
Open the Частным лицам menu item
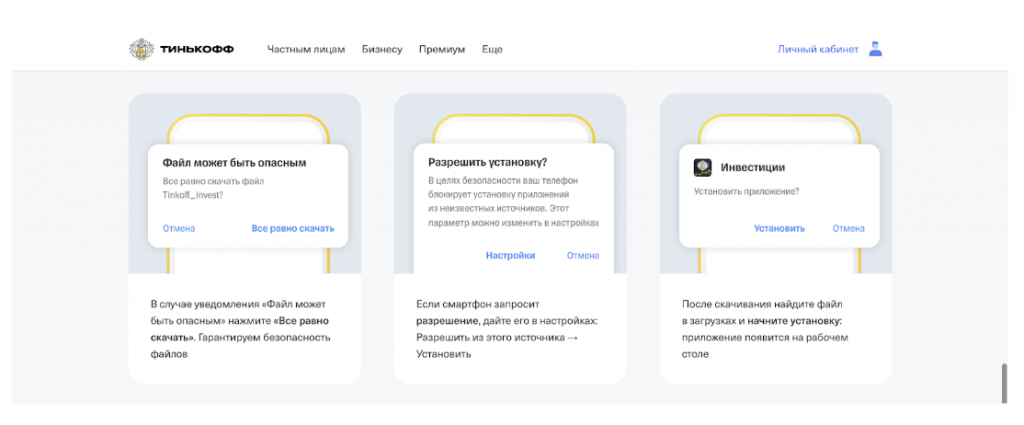pos(306,49)
